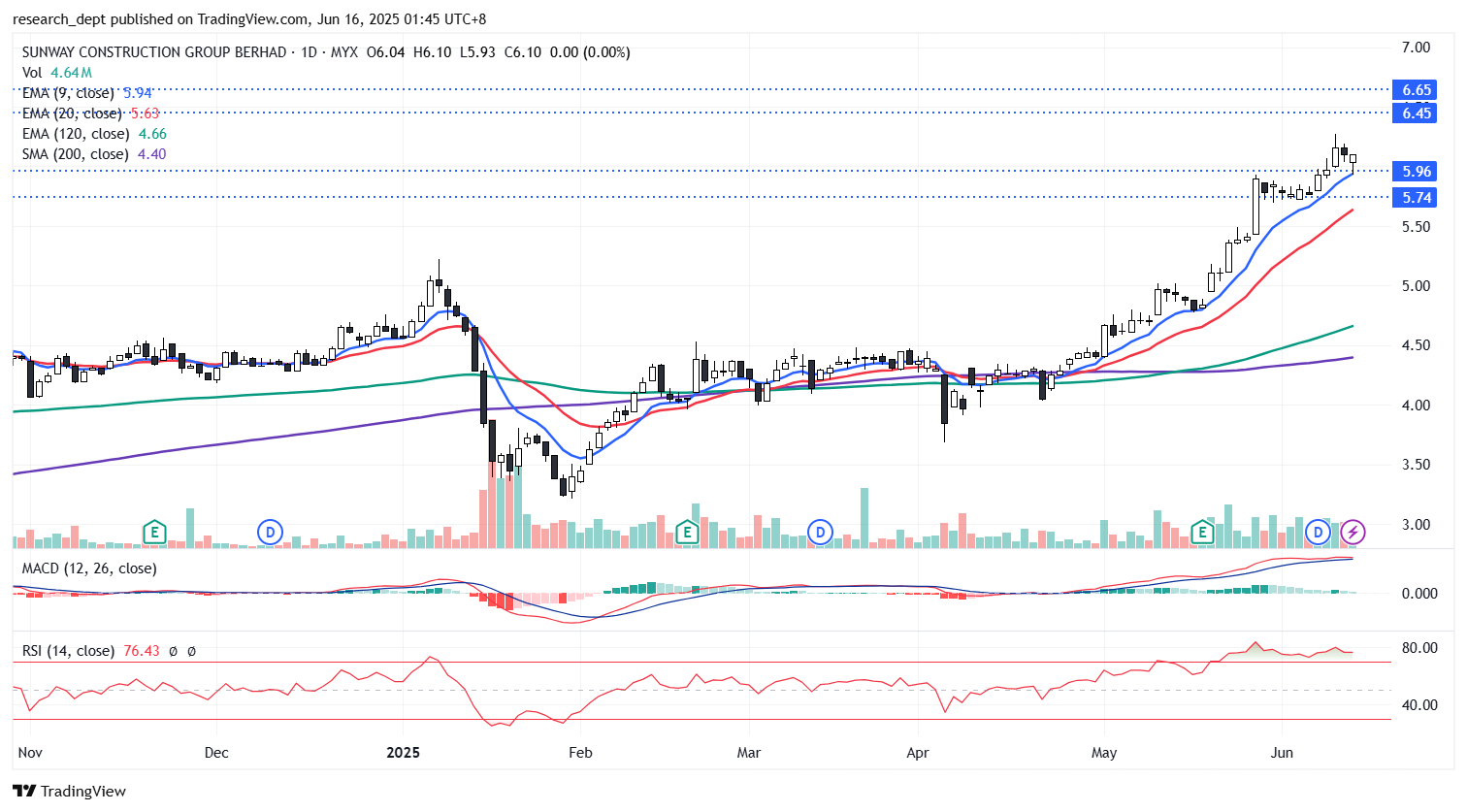Screen dimensions: 1467x812
Task: Click the 3.50 price axis label
Action: click(1417, 465)
